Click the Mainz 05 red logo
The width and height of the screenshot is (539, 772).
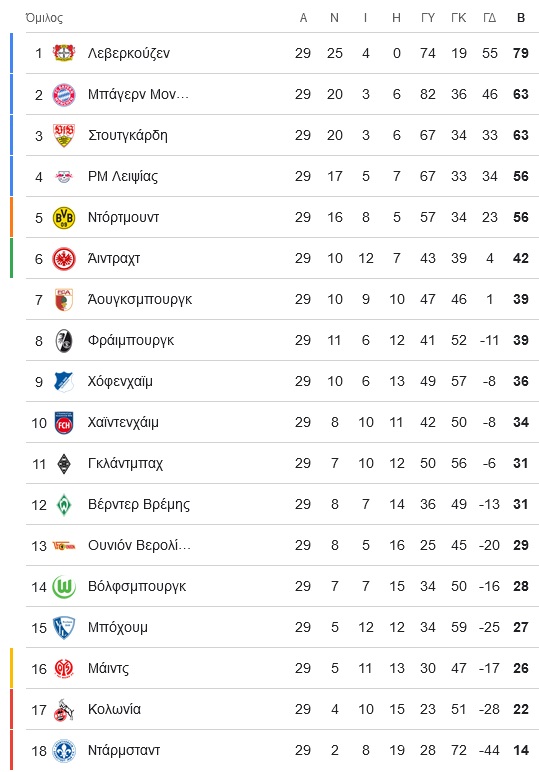coord(63,669)
